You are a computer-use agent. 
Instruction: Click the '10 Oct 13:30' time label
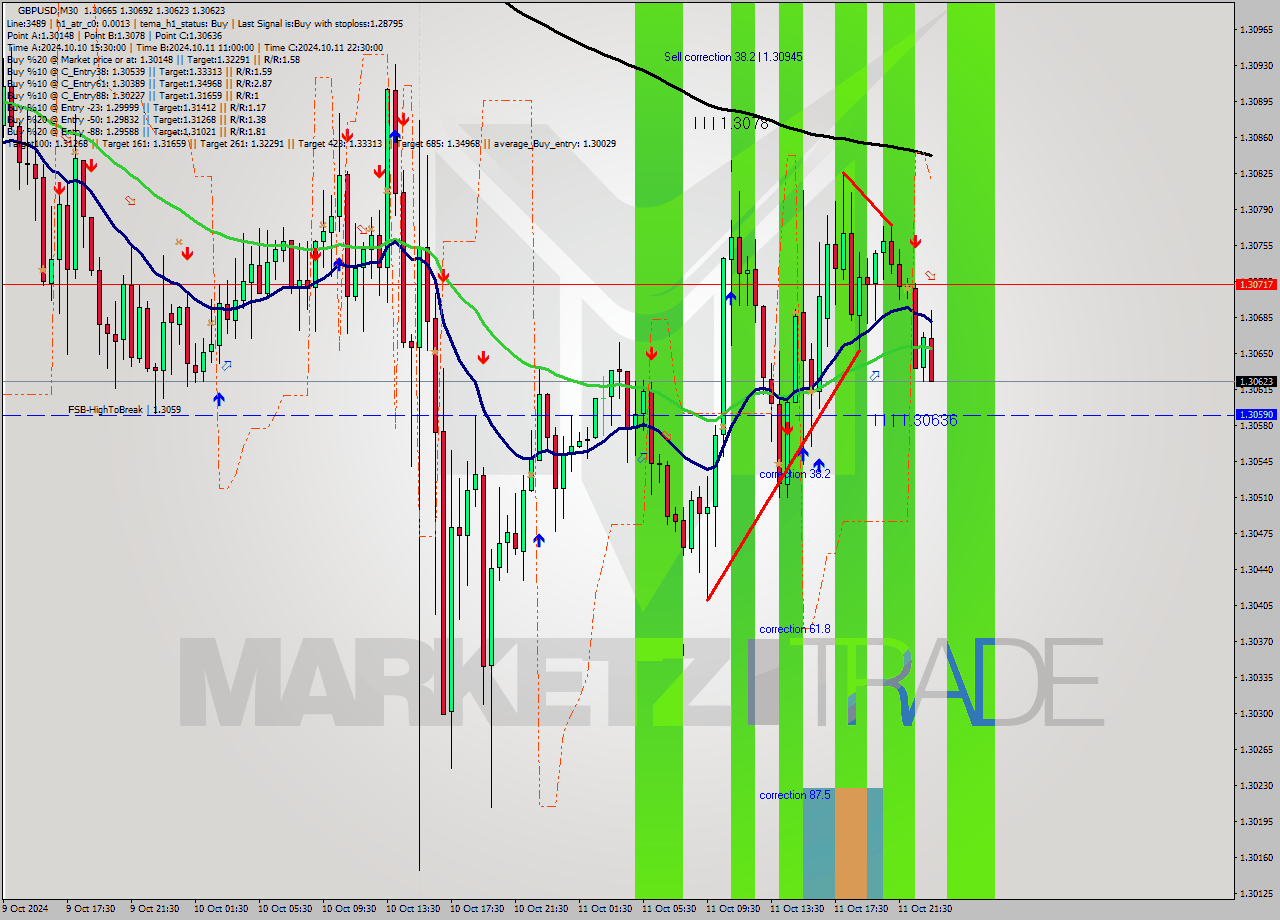(413, 909)
